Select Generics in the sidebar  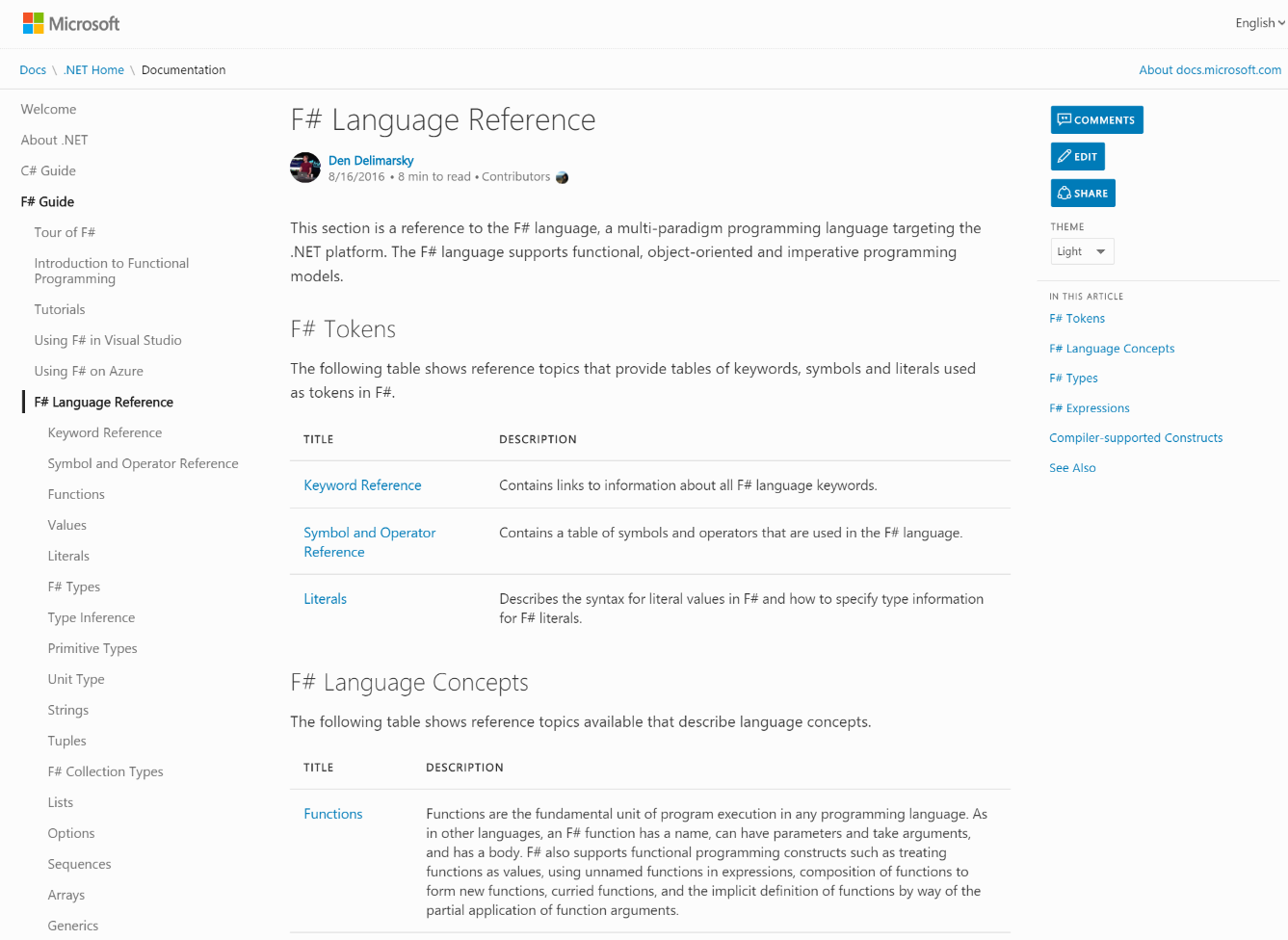[x=73, y=927]
